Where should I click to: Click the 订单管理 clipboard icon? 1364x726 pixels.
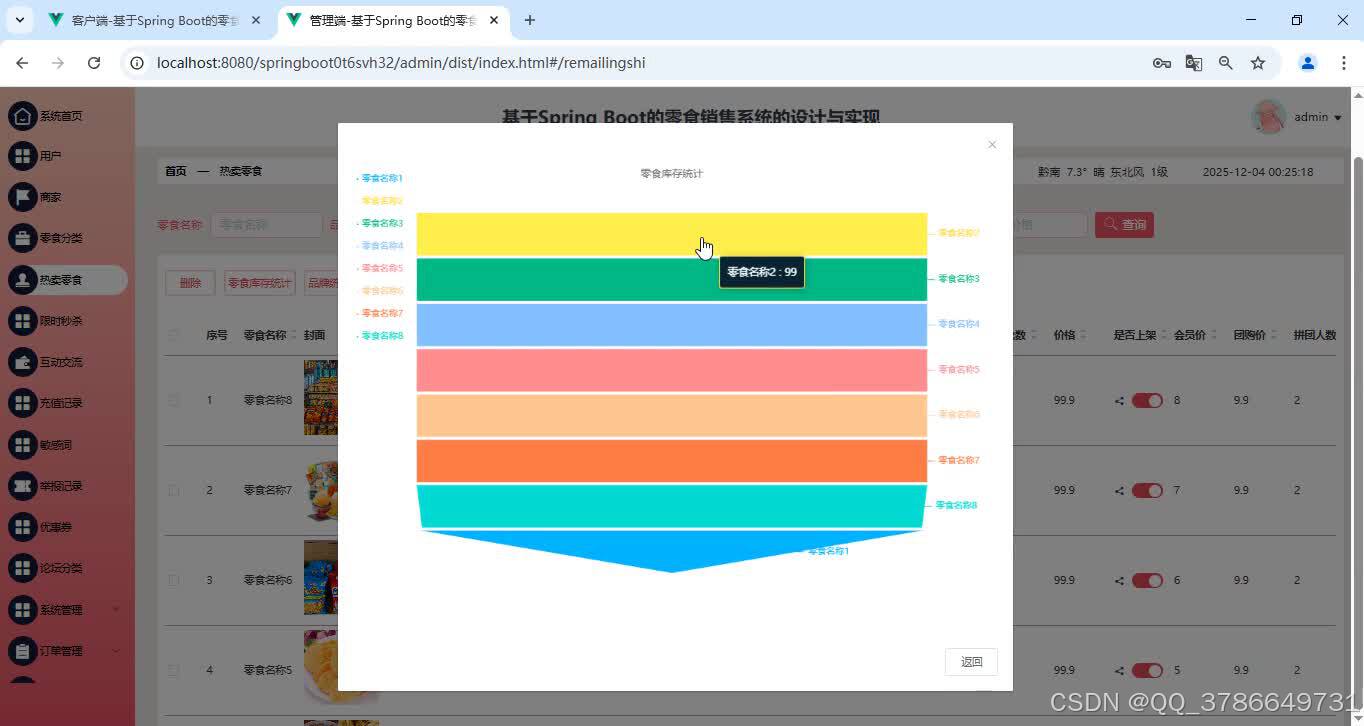click(22, 651)
